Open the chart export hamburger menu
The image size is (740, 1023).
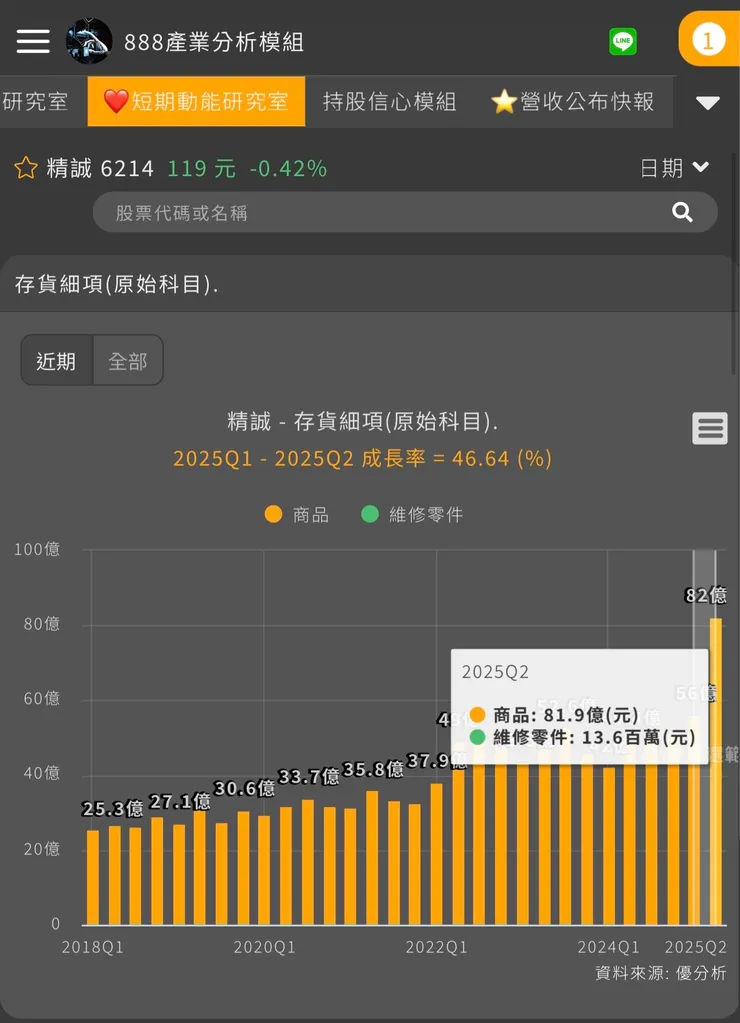(x=710, y=429)
